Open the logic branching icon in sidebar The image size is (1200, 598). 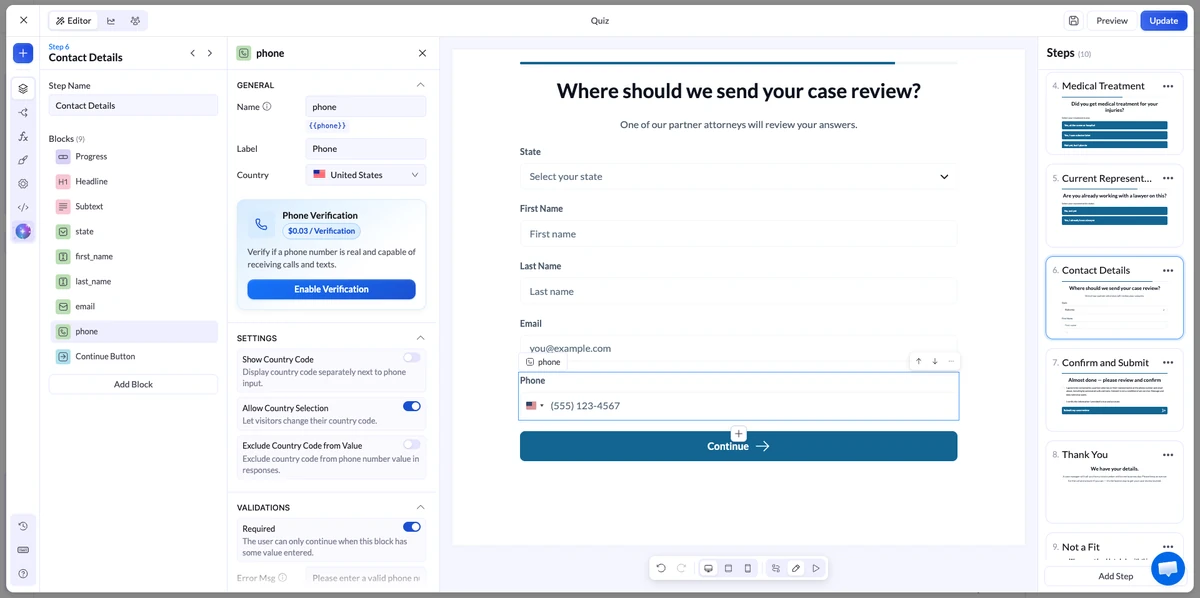coord(23,112)
